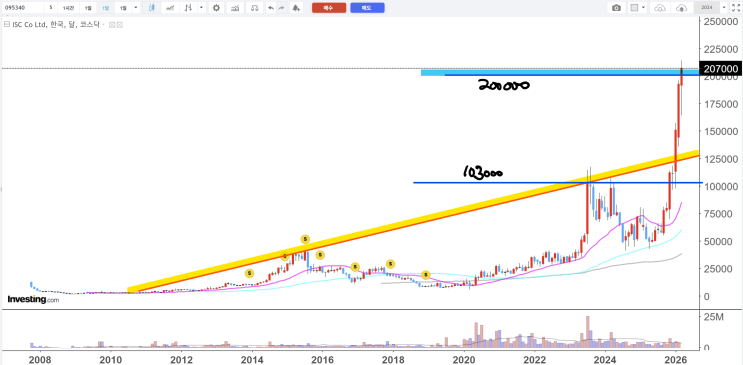Open the 2024 saved layout menu
743x365 pixels.
click(707, 8)
